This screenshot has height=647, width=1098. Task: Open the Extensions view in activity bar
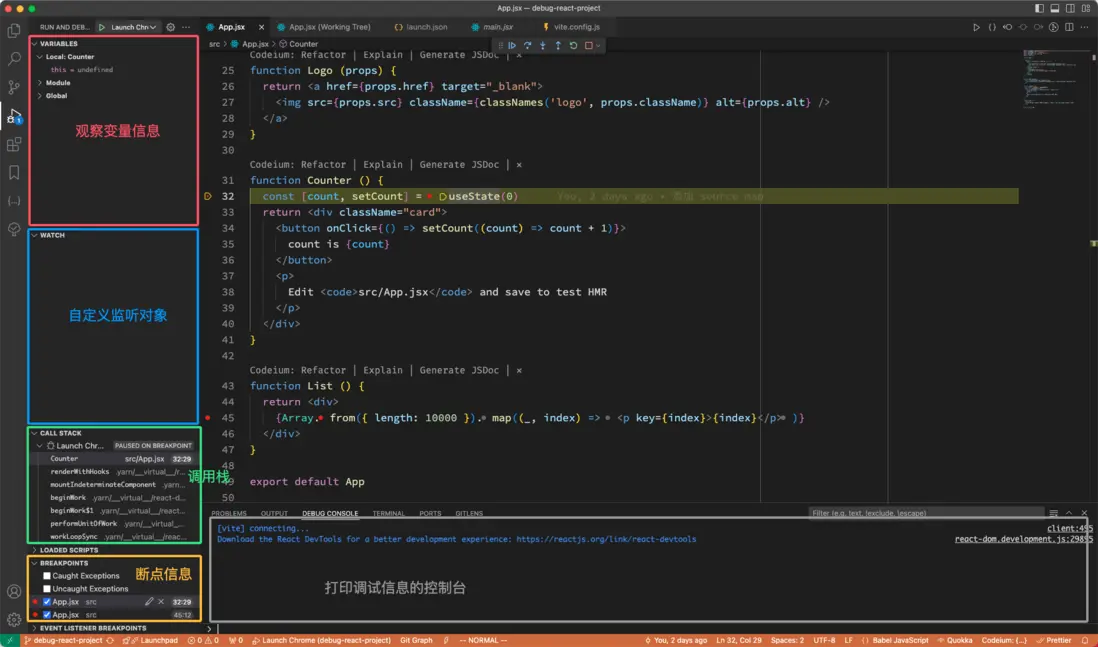pos(14,145)
